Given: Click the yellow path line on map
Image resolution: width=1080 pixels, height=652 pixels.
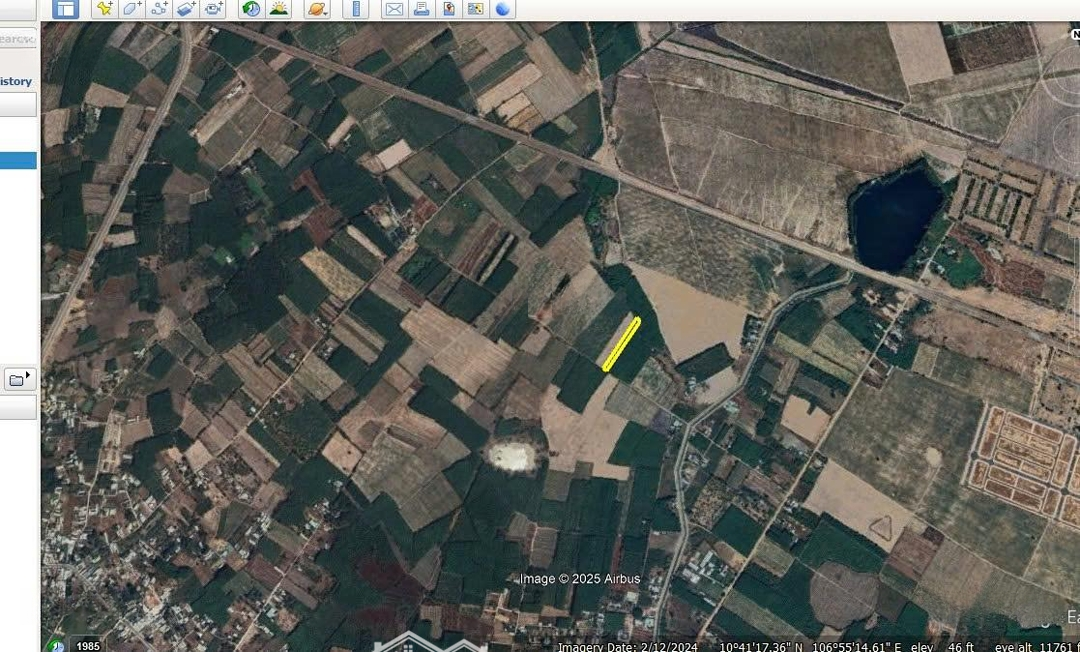Looking at the screenshot, I should [x=621, y=344].
